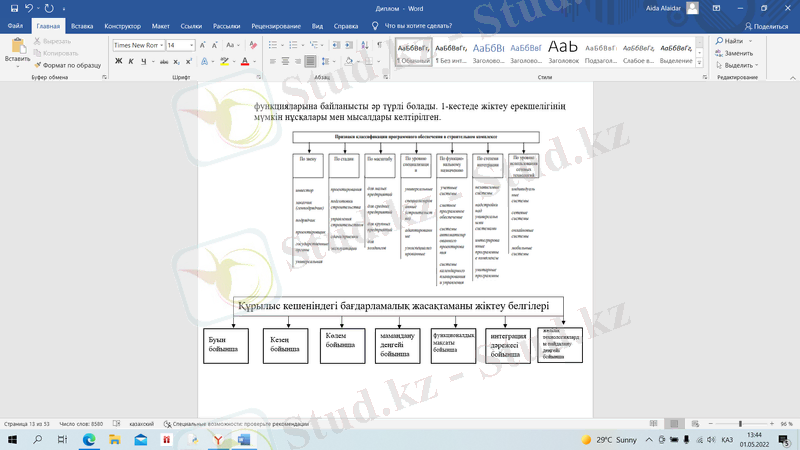The height and width of the screenshot is (450, 800).
Task: Align text left
Action: tap(273, 61)
